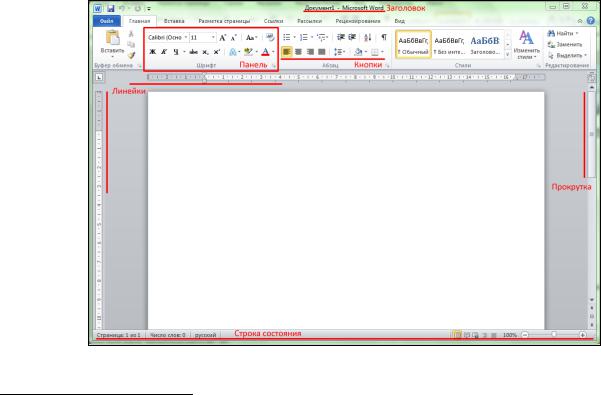Toggle strikethrough abc button

[x=194, y=52]
